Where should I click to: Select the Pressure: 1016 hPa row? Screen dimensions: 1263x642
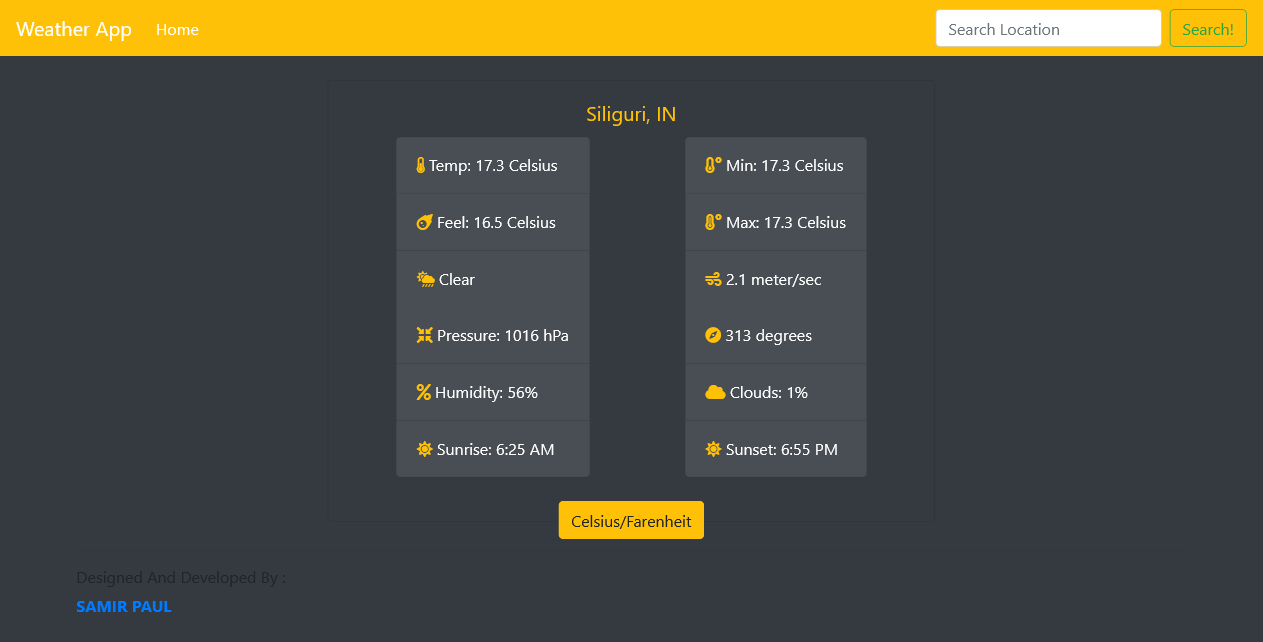[493, 336]
